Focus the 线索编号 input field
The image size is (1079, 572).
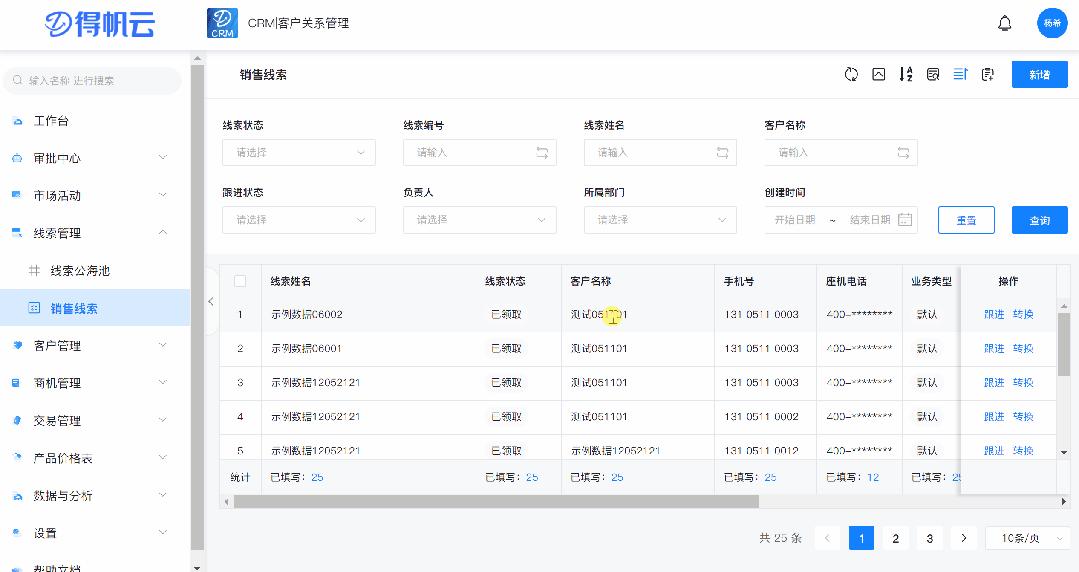480,153
